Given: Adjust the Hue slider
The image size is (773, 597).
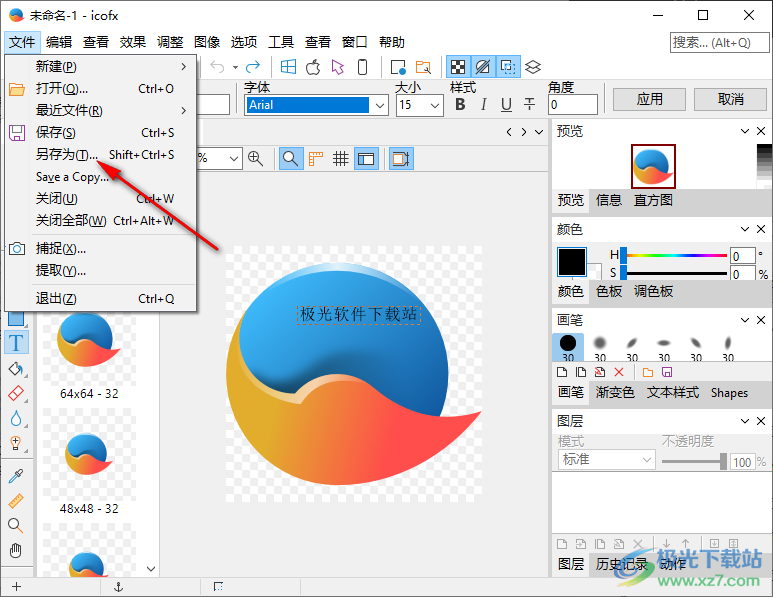Looking at the screenshot, I should [674, 255].
